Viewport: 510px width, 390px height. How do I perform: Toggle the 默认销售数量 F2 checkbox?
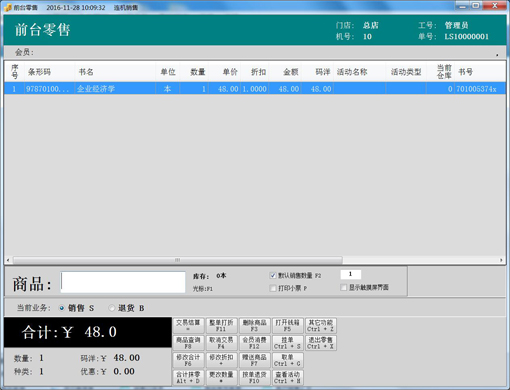[x=273, y=275]
